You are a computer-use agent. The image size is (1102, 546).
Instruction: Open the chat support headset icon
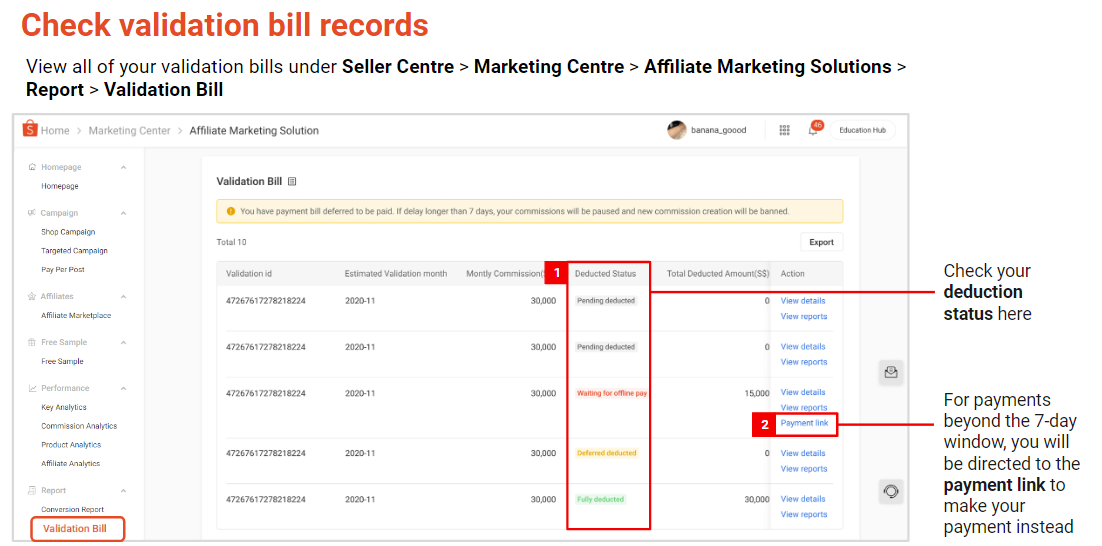coord(890,491)
